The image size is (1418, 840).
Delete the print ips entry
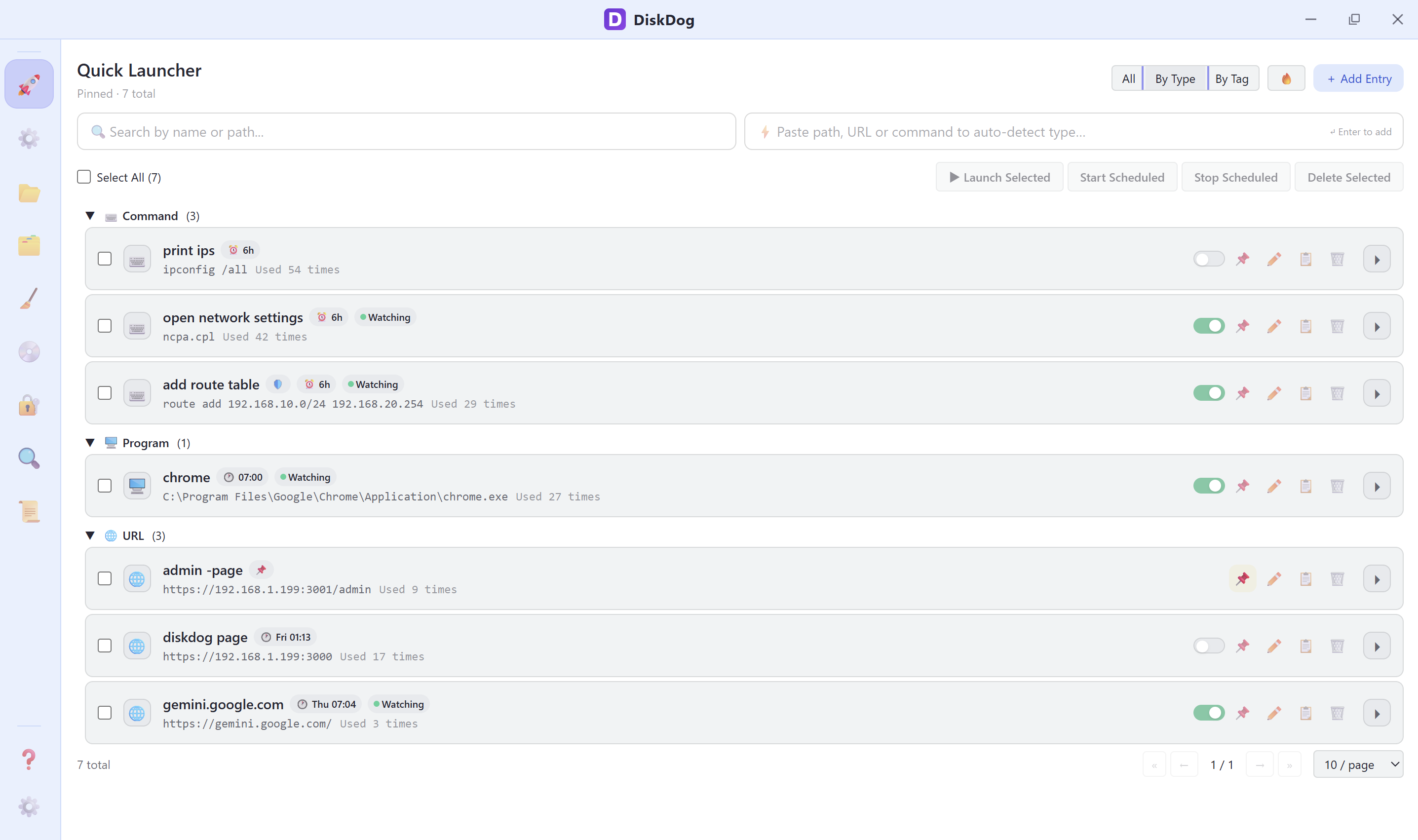(1337, 259)
